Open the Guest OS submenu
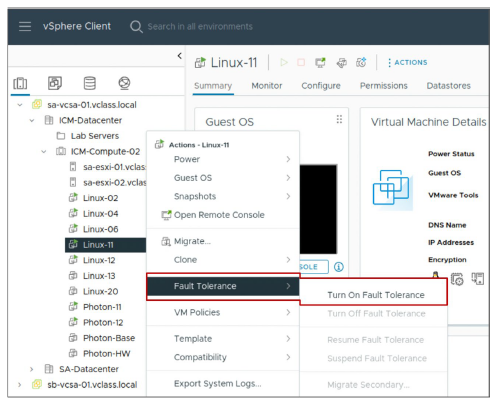Screen dimensions: 498x408 tap(223, 178)
